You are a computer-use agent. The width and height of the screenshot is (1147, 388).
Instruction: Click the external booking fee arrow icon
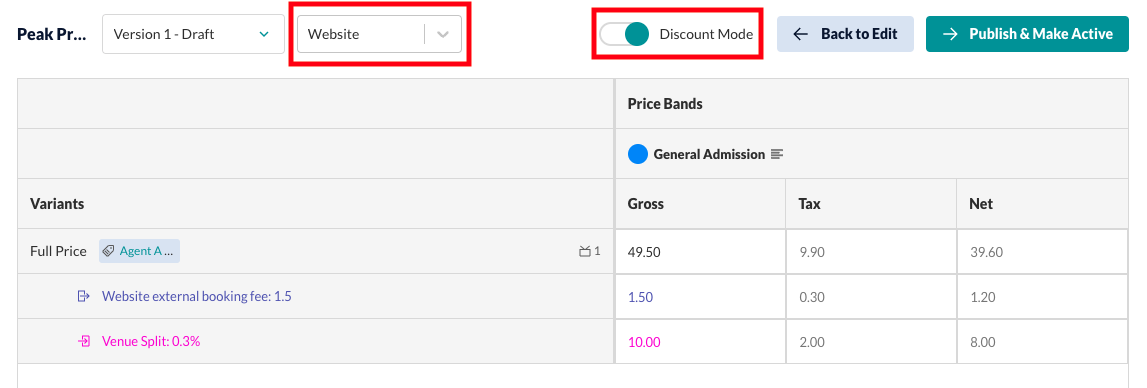pos(84,296)
